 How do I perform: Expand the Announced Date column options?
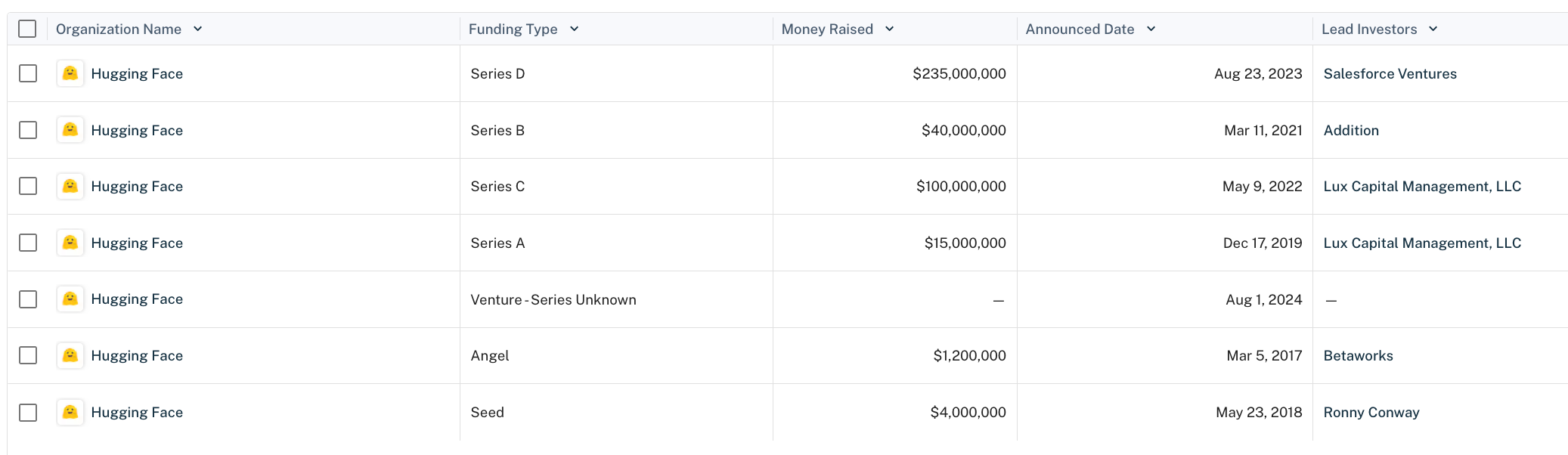[x=1151, y=29]
